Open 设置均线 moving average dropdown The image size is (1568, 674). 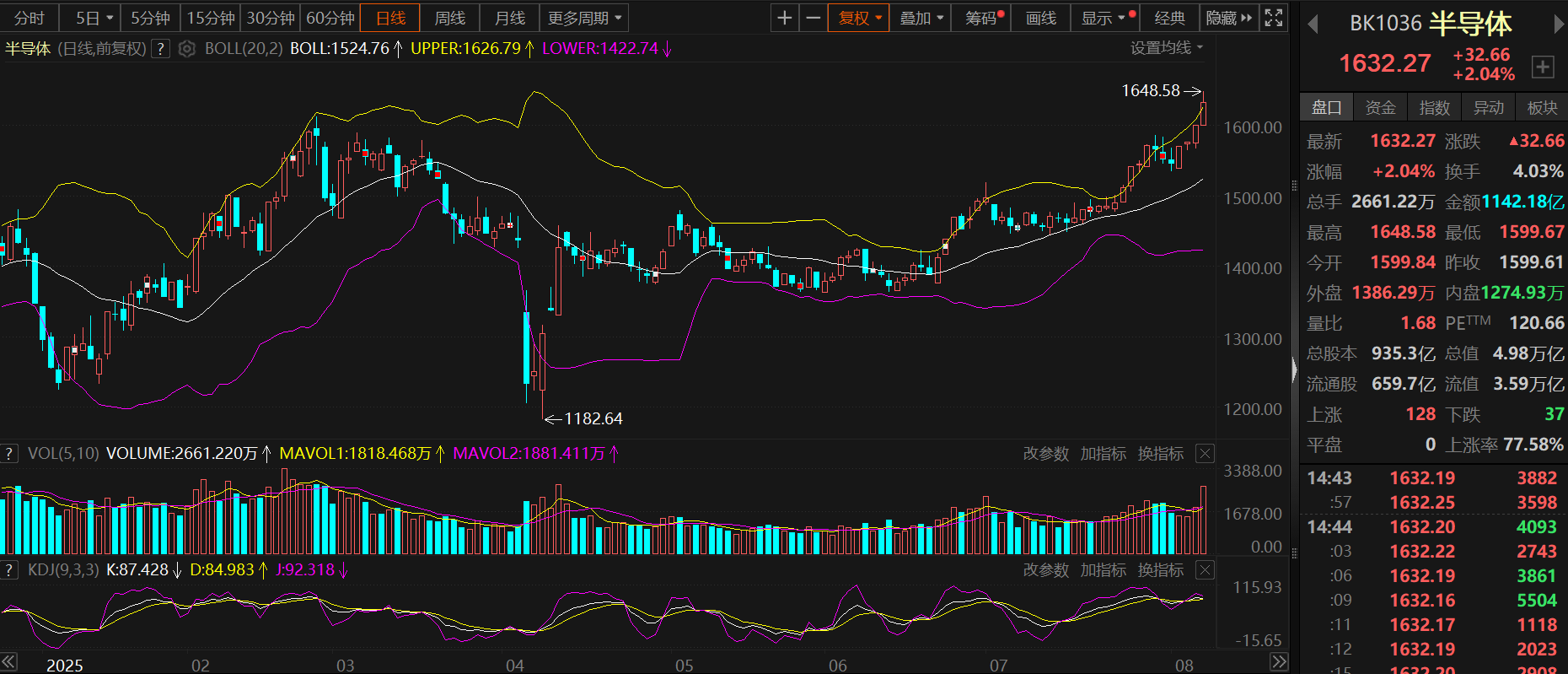[x=1166, y=48]
